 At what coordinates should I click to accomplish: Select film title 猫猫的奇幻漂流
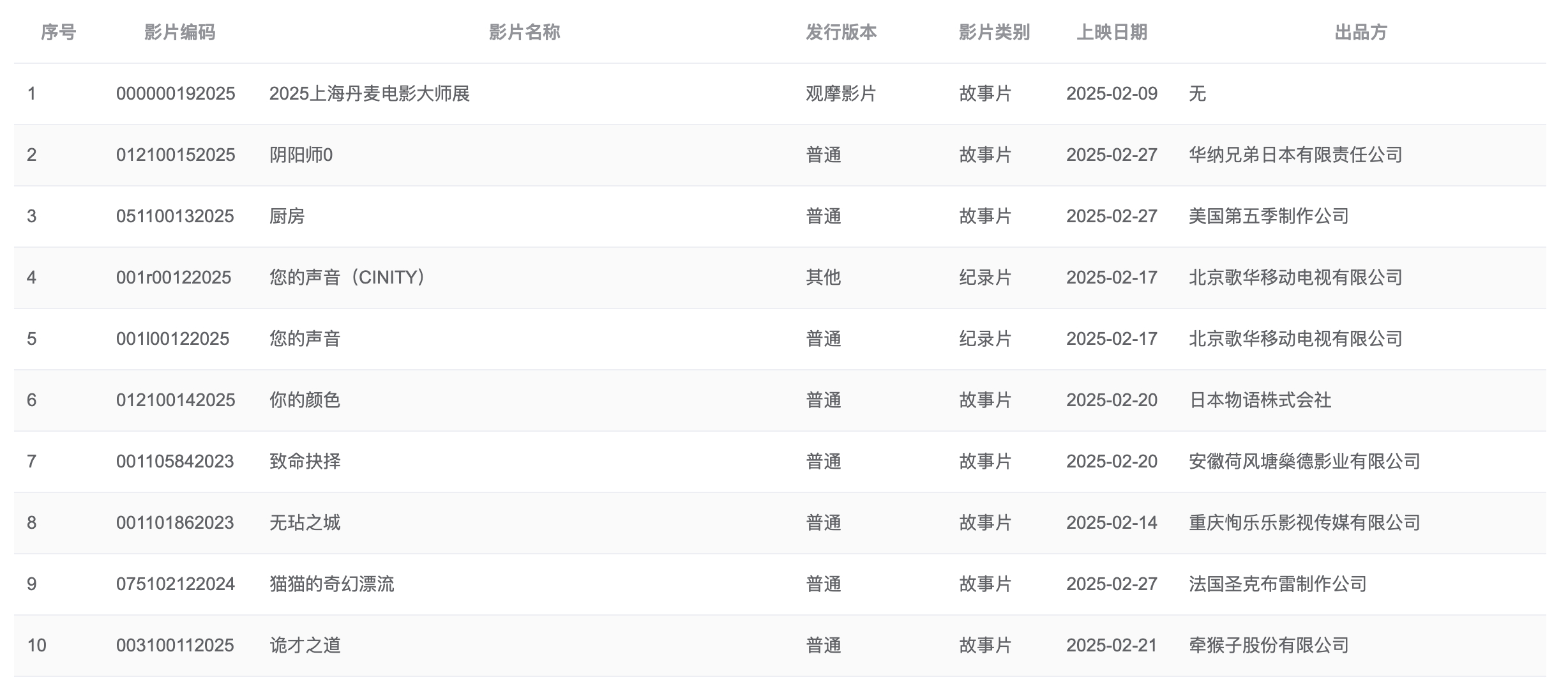point(331,584)
